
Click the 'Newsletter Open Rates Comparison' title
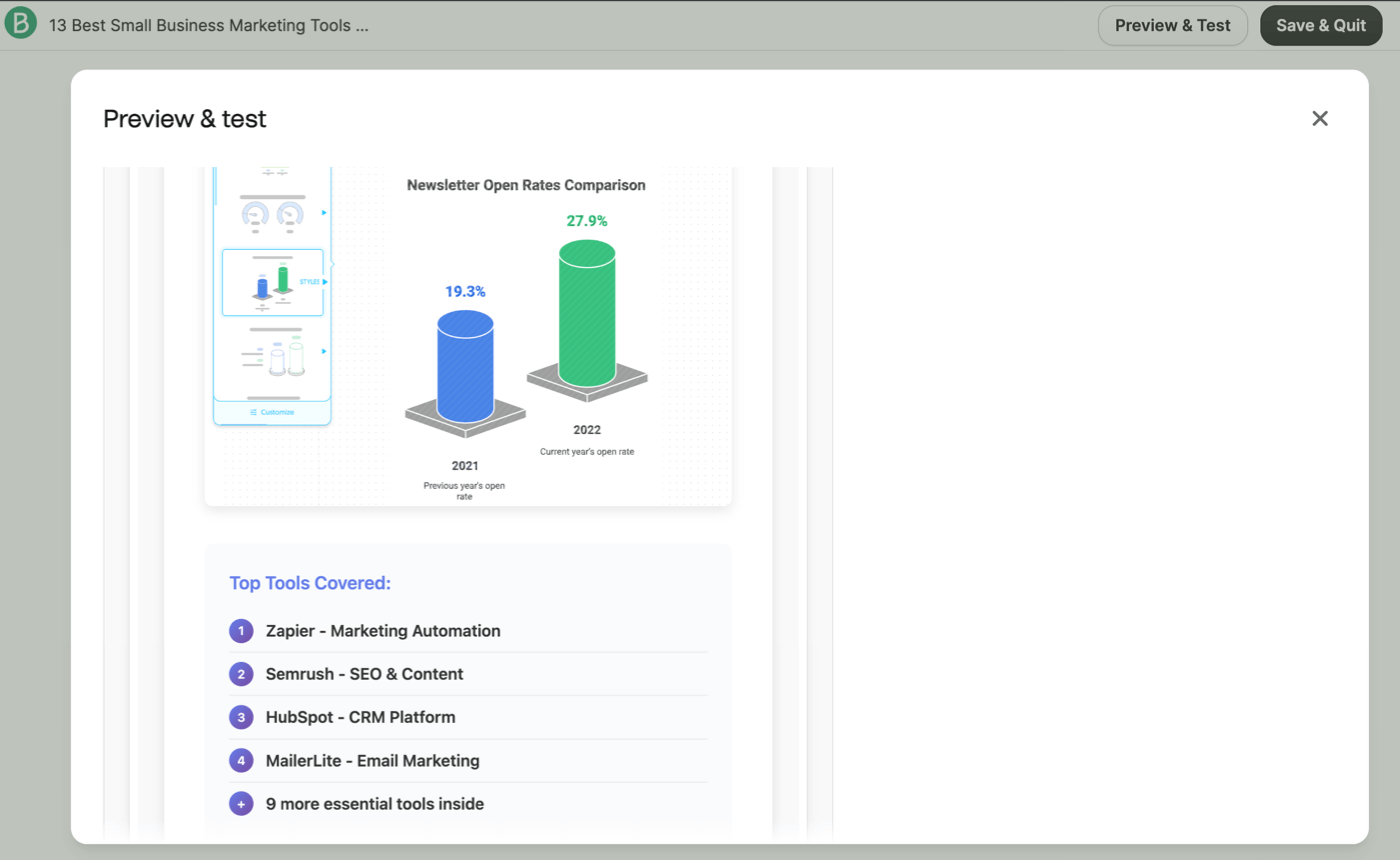(x=526, y=185)
